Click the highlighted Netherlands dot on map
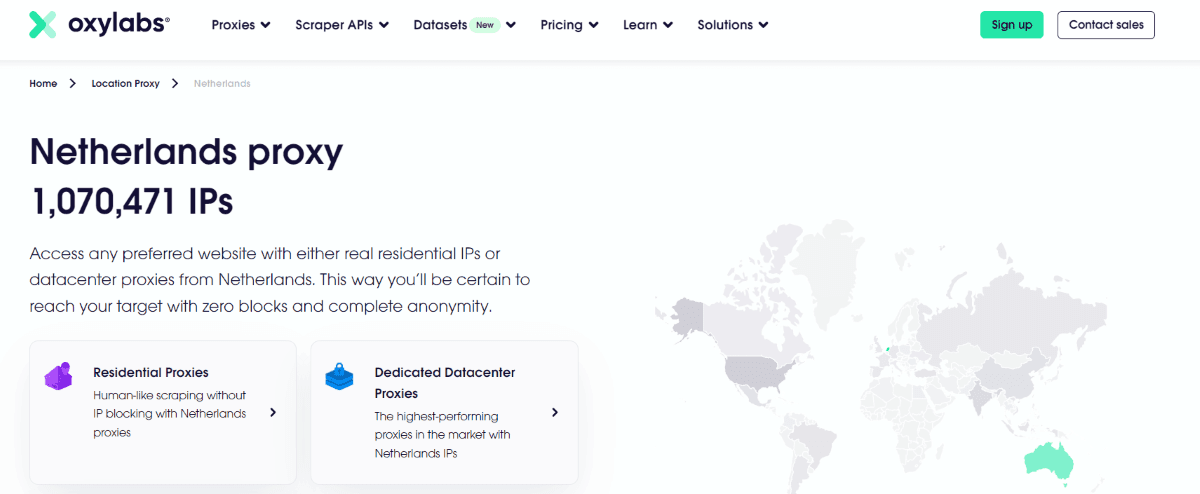Image resolution: width=1200 pixels, height=494 pixels. [887, 349]
